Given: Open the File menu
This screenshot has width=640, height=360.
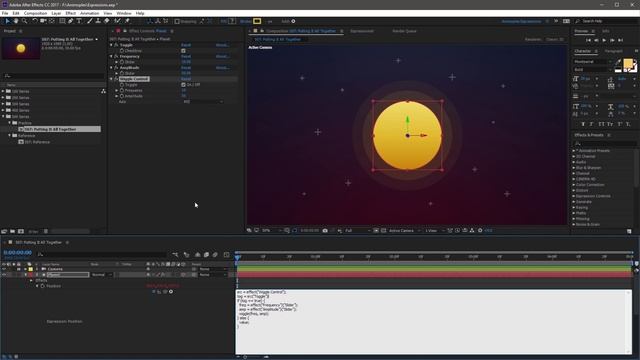Looking at the screenshot, I should point(5,13).
